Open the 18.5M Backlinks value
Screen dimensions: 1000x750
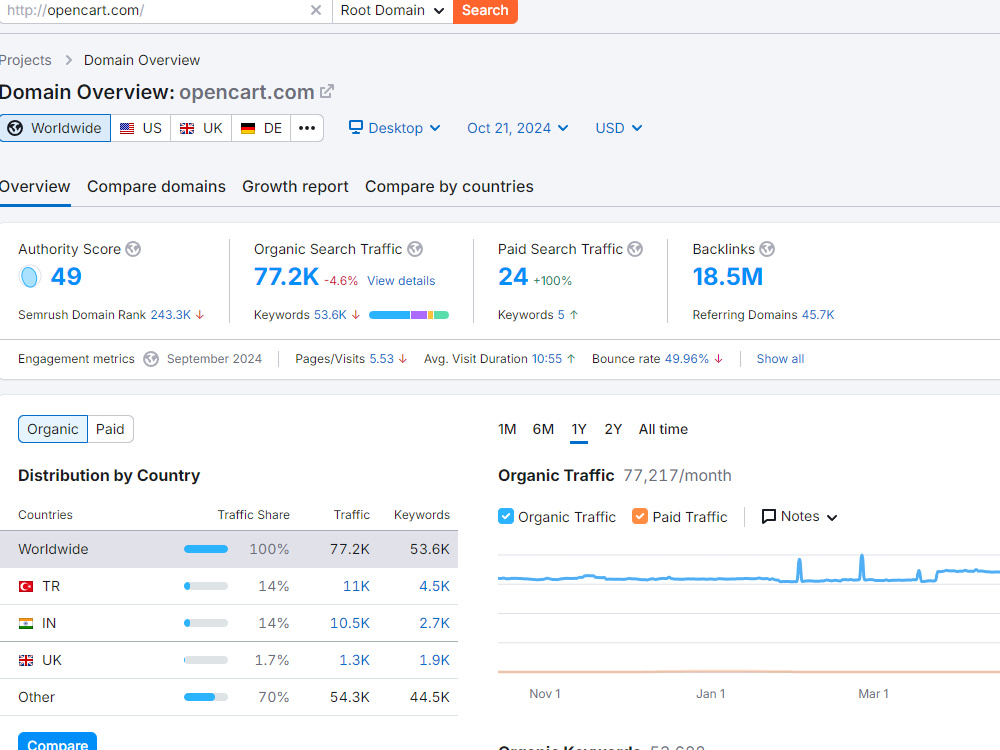pyautogui.click(x=728, y=277)
